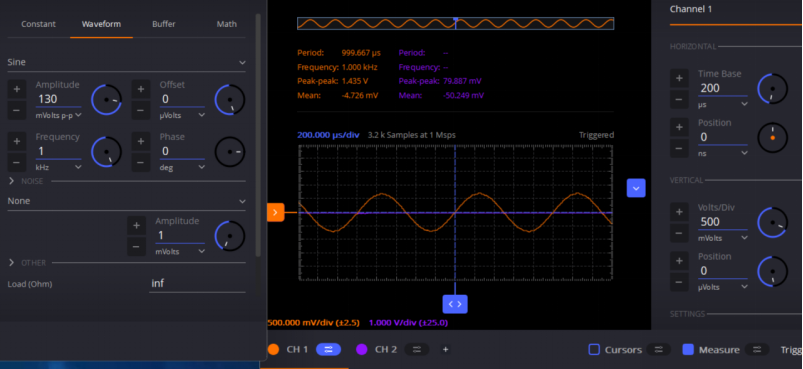Image resolution: width=803 pixels, height=369 pixels.
Task: Increase signal Amplitude with plus button
Action: pyautogui.click(x=16, y=89)
